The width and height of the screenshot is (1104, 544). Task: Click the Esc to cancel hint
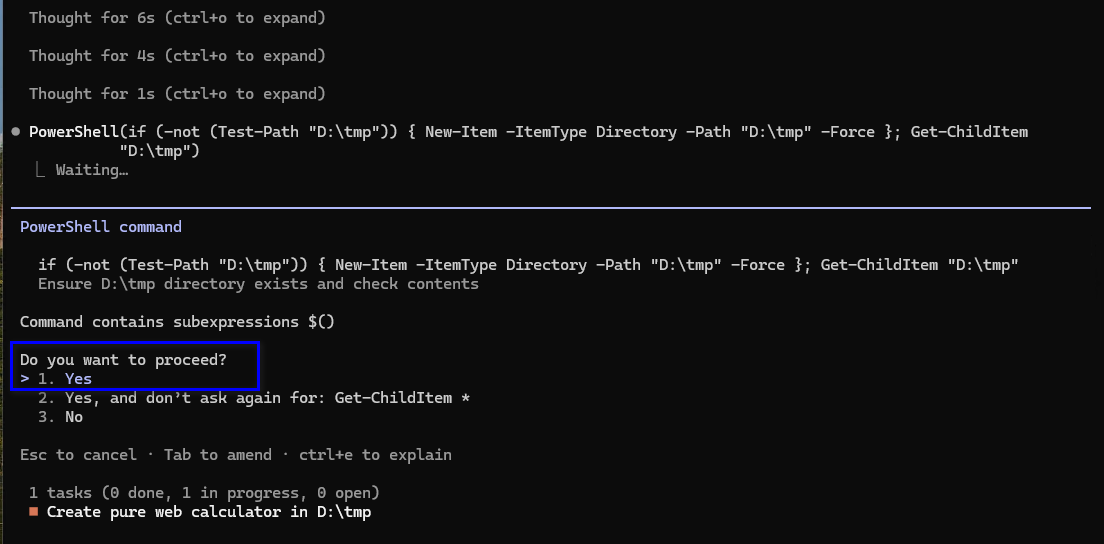click(x=78, y=455)
